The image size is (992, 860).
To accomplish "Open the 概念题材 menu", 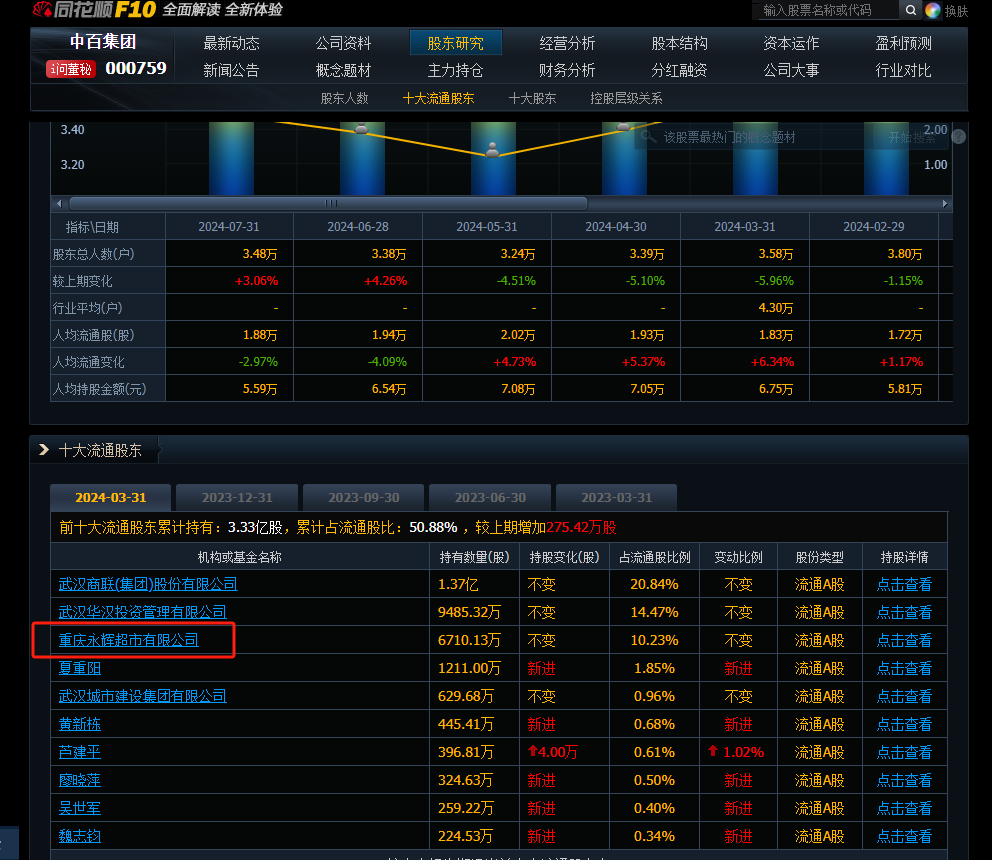I will 344,70.
